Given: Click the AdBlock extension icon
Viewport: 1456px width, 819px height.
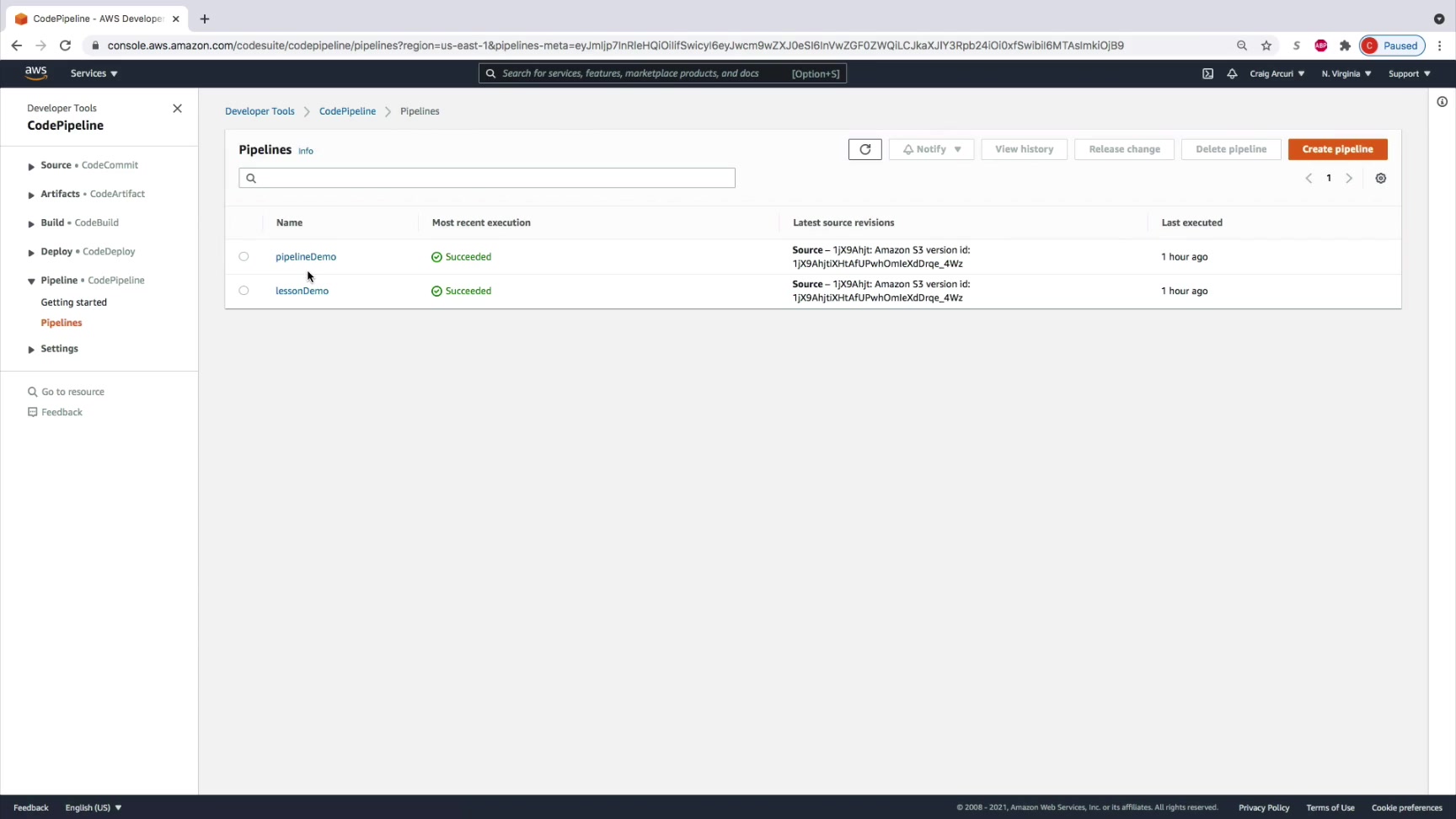Looking at the screenshot, I should pos(1320,45).
